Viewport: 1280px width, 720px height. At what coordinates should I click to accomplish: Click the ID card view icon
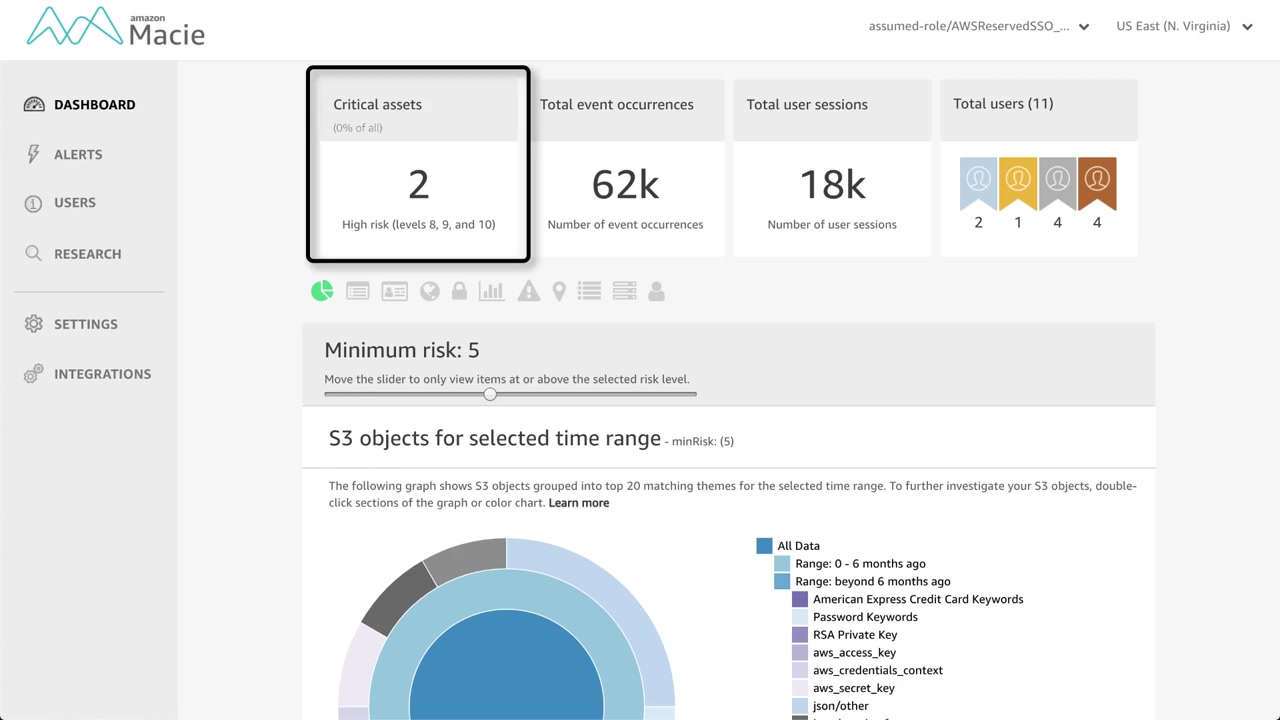click(394, 291)
